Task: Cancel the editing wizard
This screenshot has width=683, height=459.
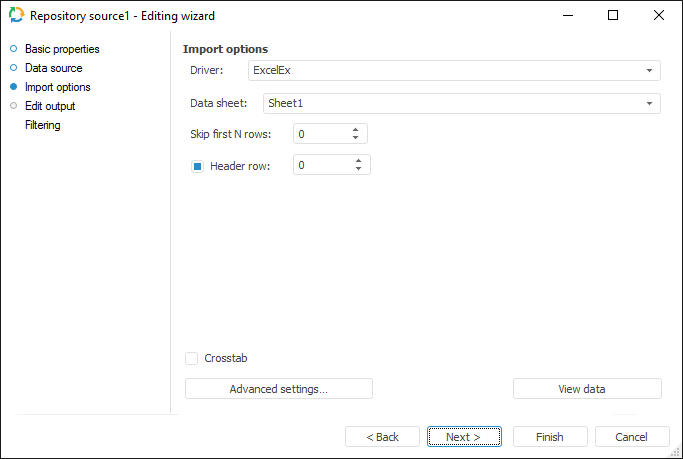Action: pyautogui.click(x=632, y=437)
